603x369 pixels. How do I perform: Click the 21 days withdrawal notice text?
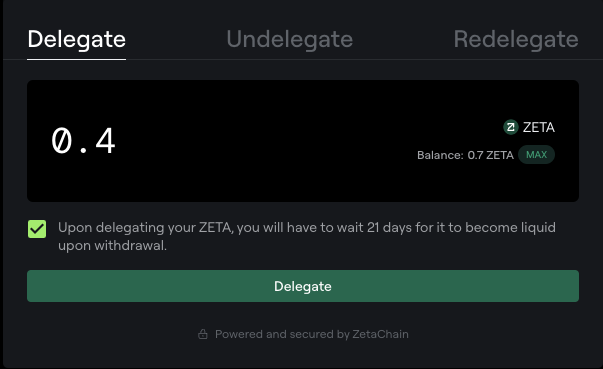(x=306, y=236)
